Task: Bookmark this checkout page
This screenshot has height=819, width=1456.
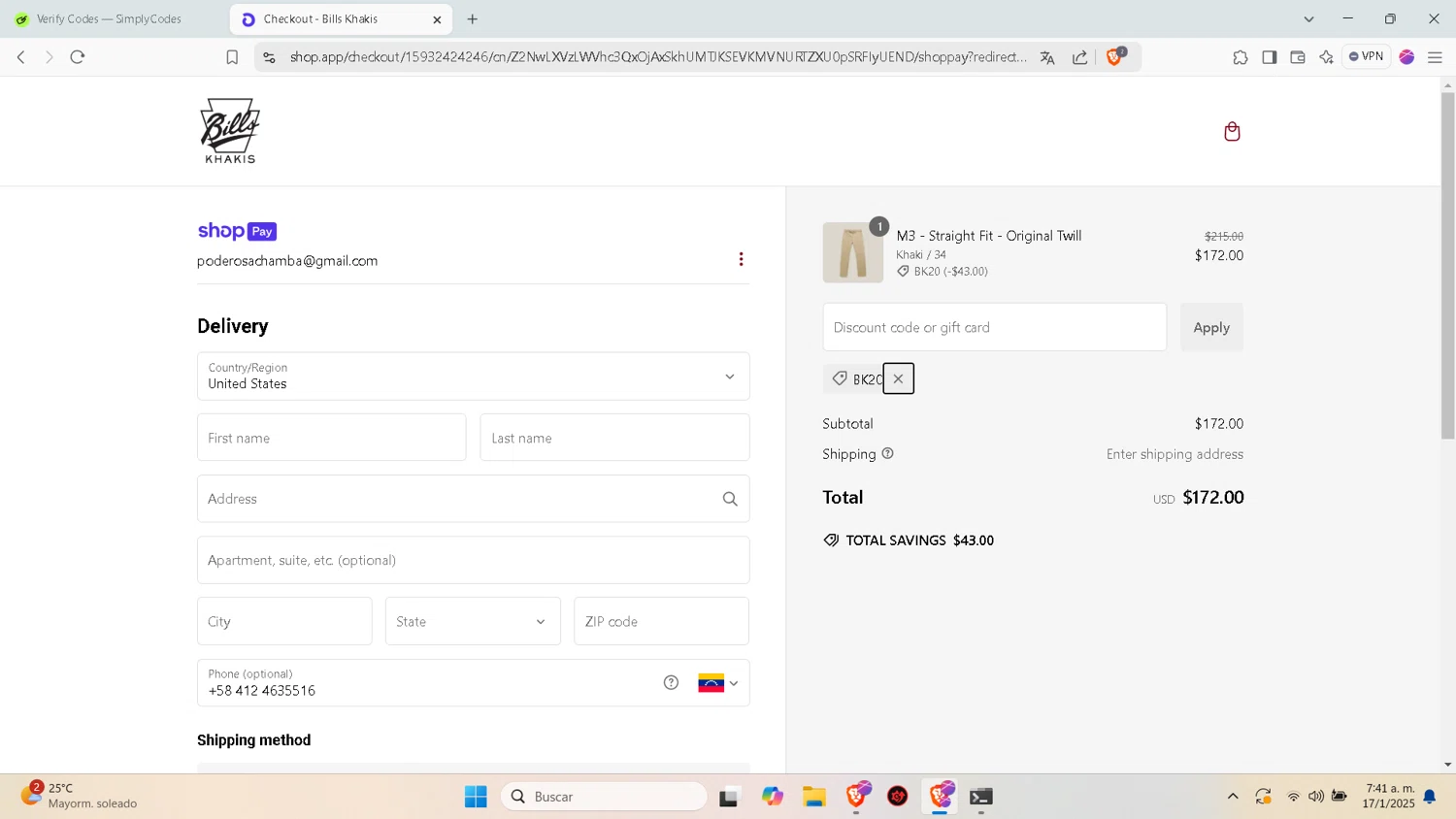Action: pyautogui.click(x=232, y=57)
